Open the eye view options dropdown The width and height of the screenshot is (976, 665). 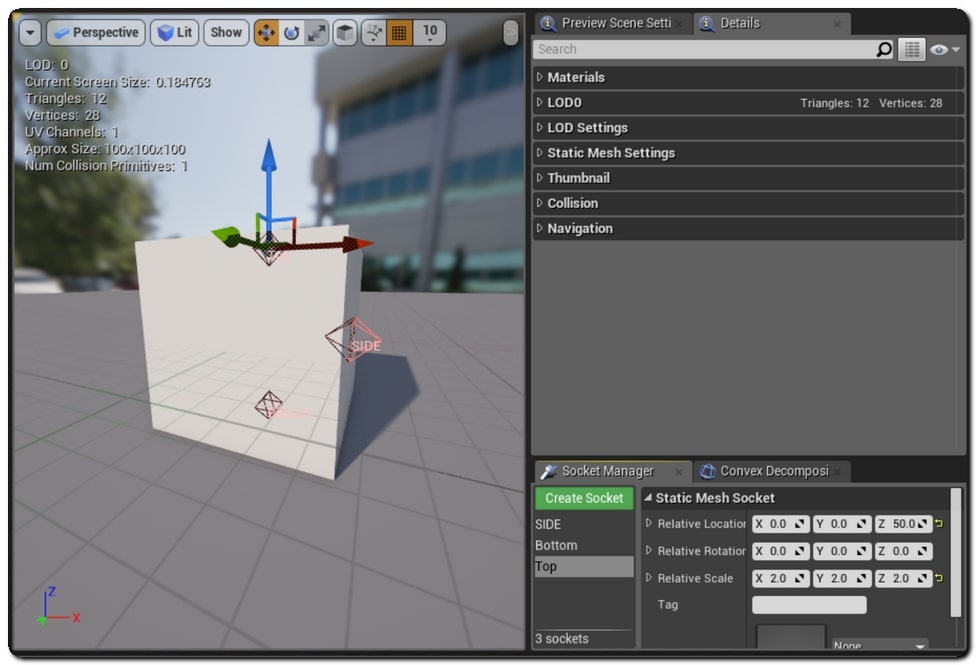pos(944,49)
